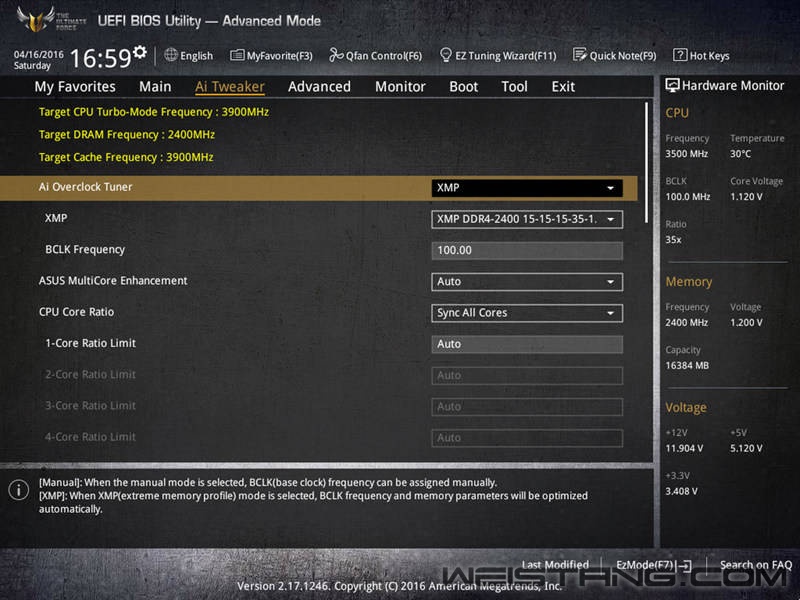Click the 2-Core Ratio Limit field
Image resolution: width=800 pixels, height=600 pixels.
tap(527, 376)
